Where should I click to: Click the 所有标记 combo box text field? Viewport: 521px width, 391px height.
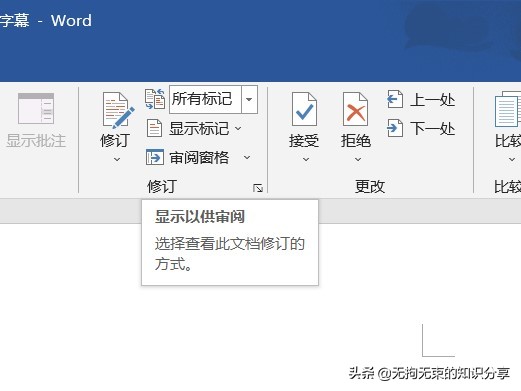coord(205,99)
